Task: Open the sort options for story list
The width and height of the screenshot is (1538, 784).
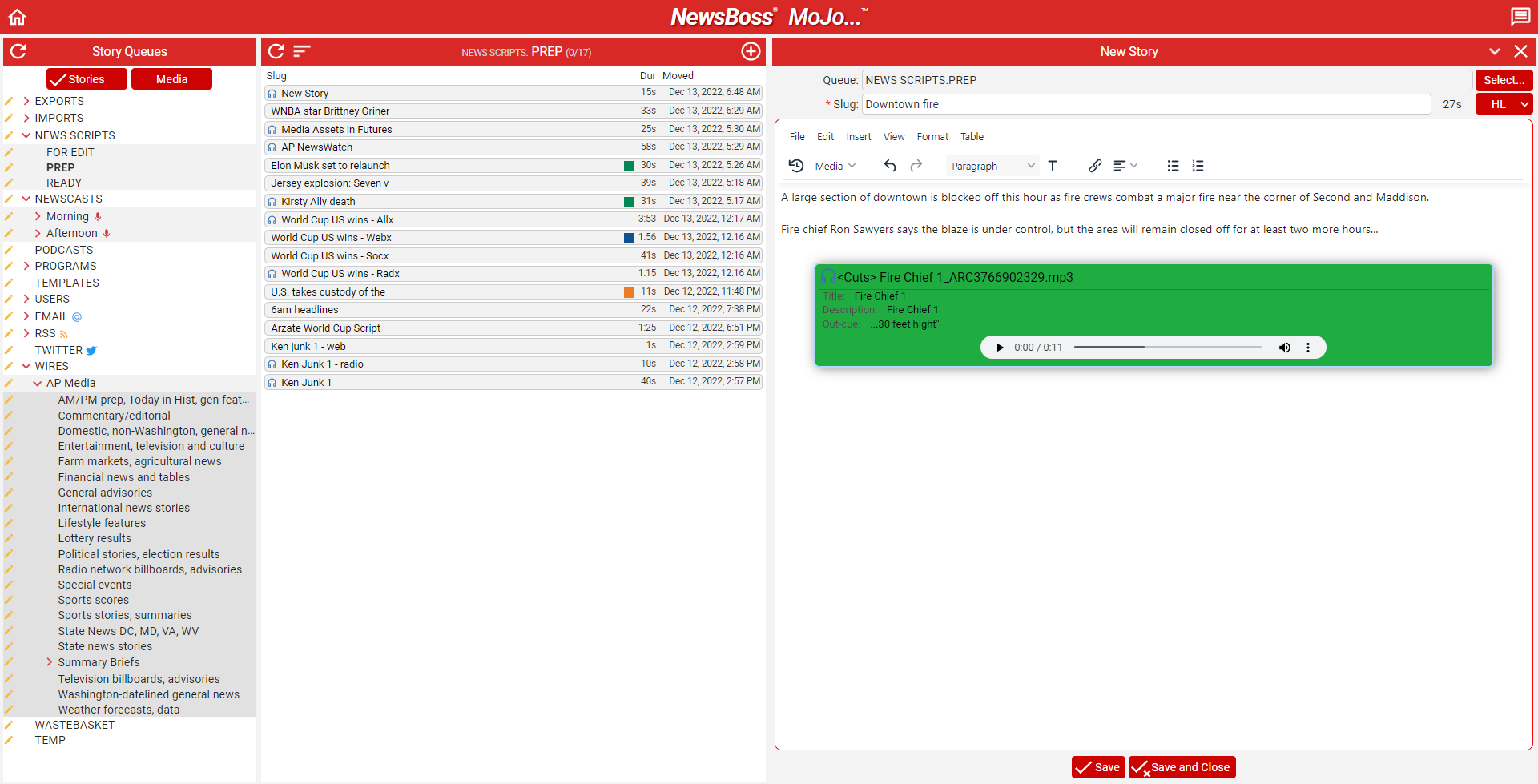Action: pos(301,51)
